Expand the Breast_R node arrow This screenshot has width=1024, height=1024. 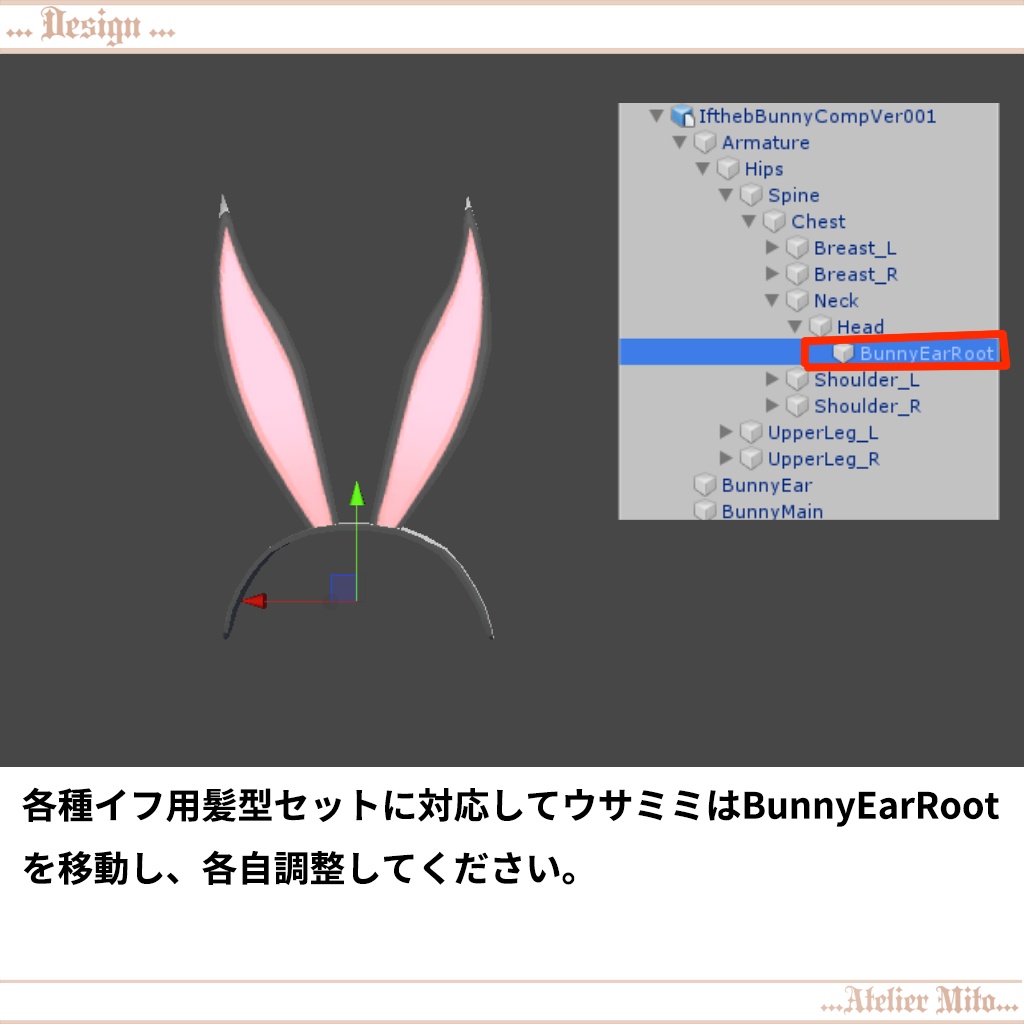point(772,274)
